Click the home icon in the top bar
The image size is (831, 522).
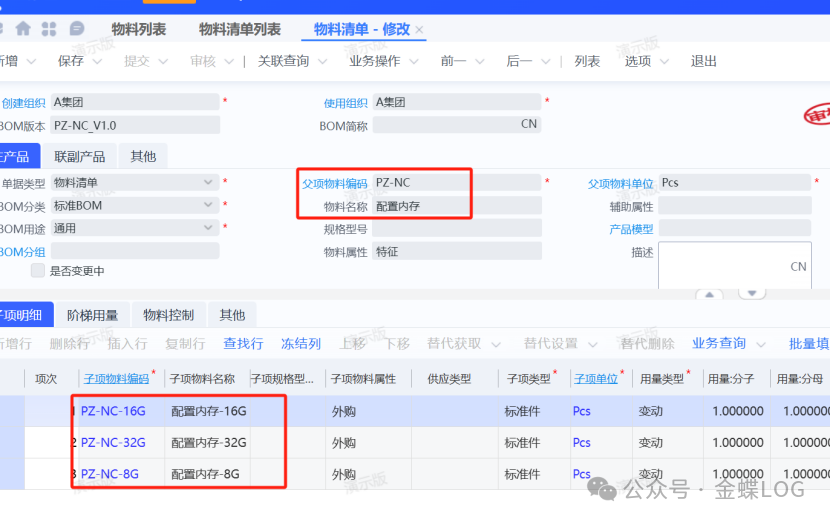22,29
